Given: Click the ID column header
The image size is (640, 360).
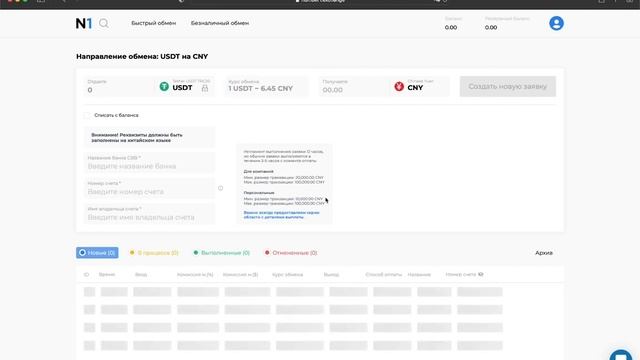Looking at the screenshot, I should (x=86, y=274).
